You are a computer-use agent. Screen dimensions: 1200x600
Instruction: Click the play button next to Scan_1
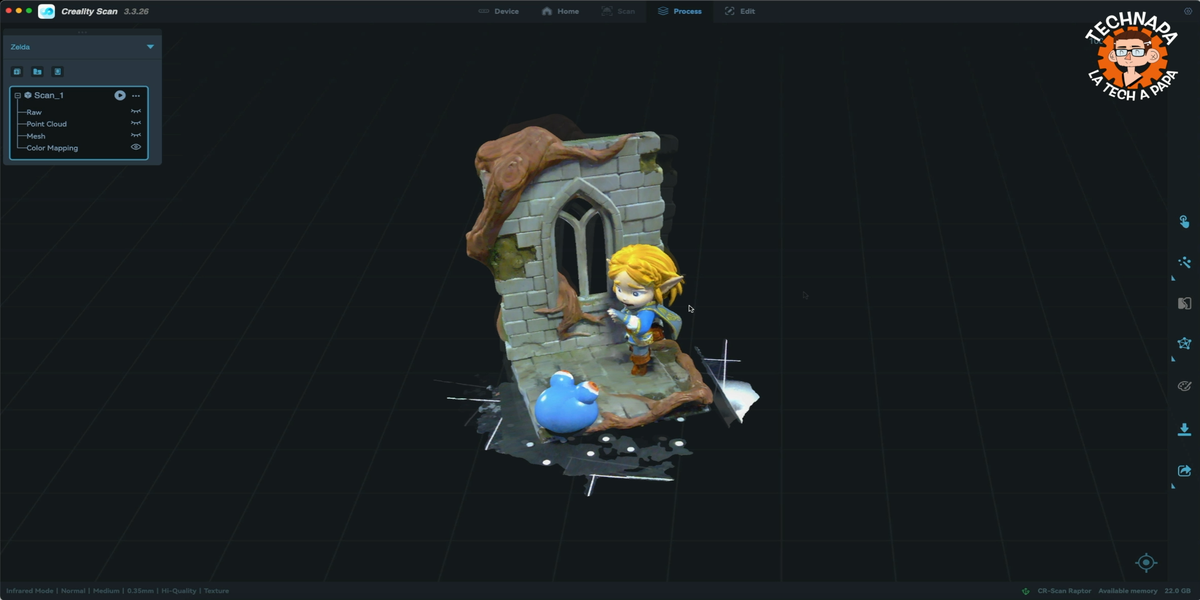pos(120,95)
